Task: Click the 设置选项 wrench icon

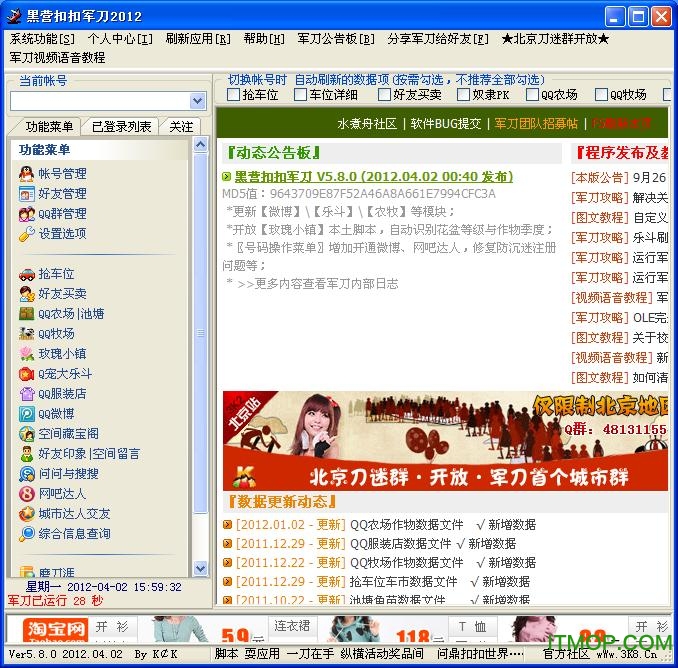Action: point(27,233)
